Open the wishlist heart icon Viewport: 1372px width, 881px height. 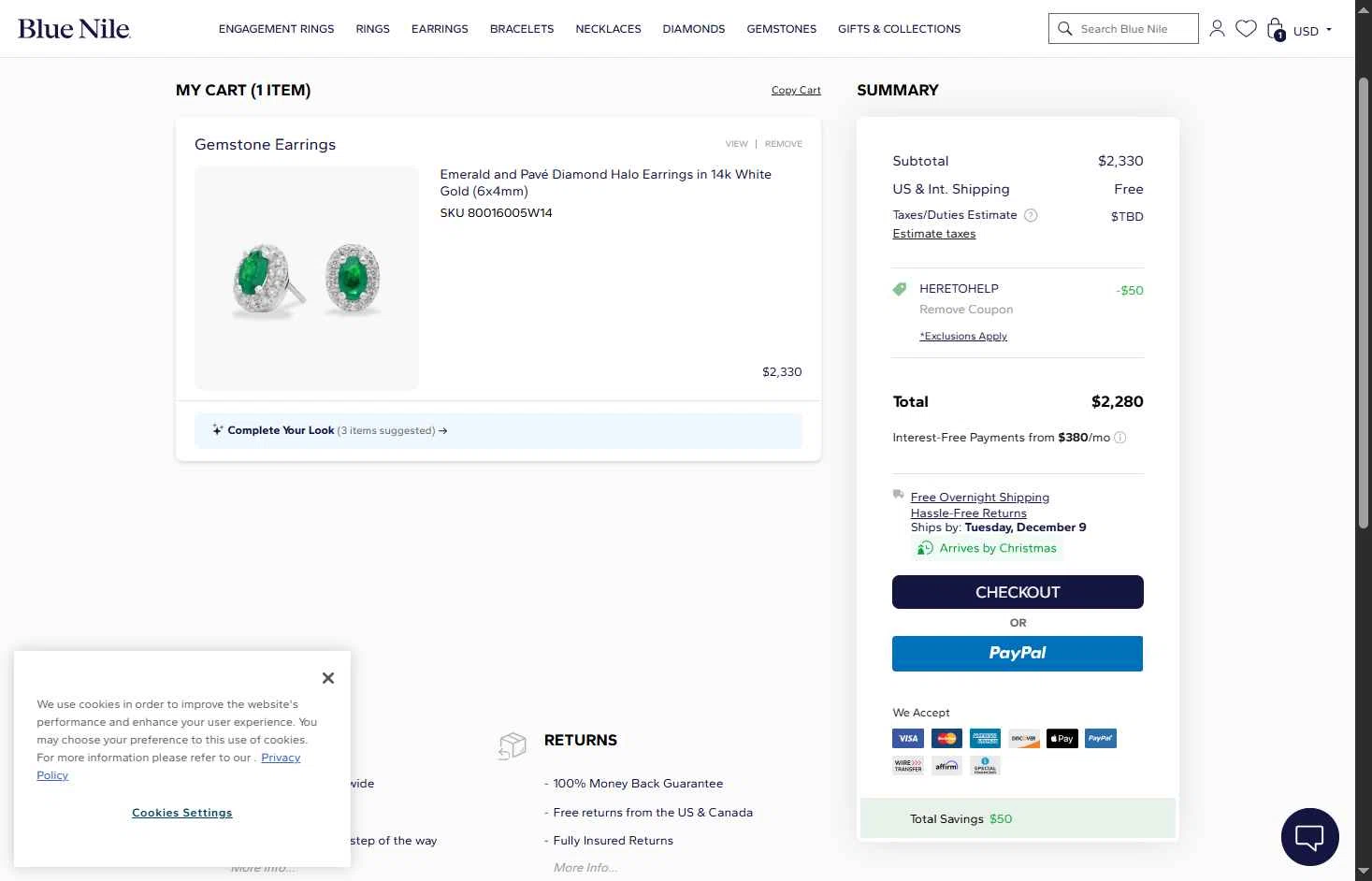[1246, 29]
